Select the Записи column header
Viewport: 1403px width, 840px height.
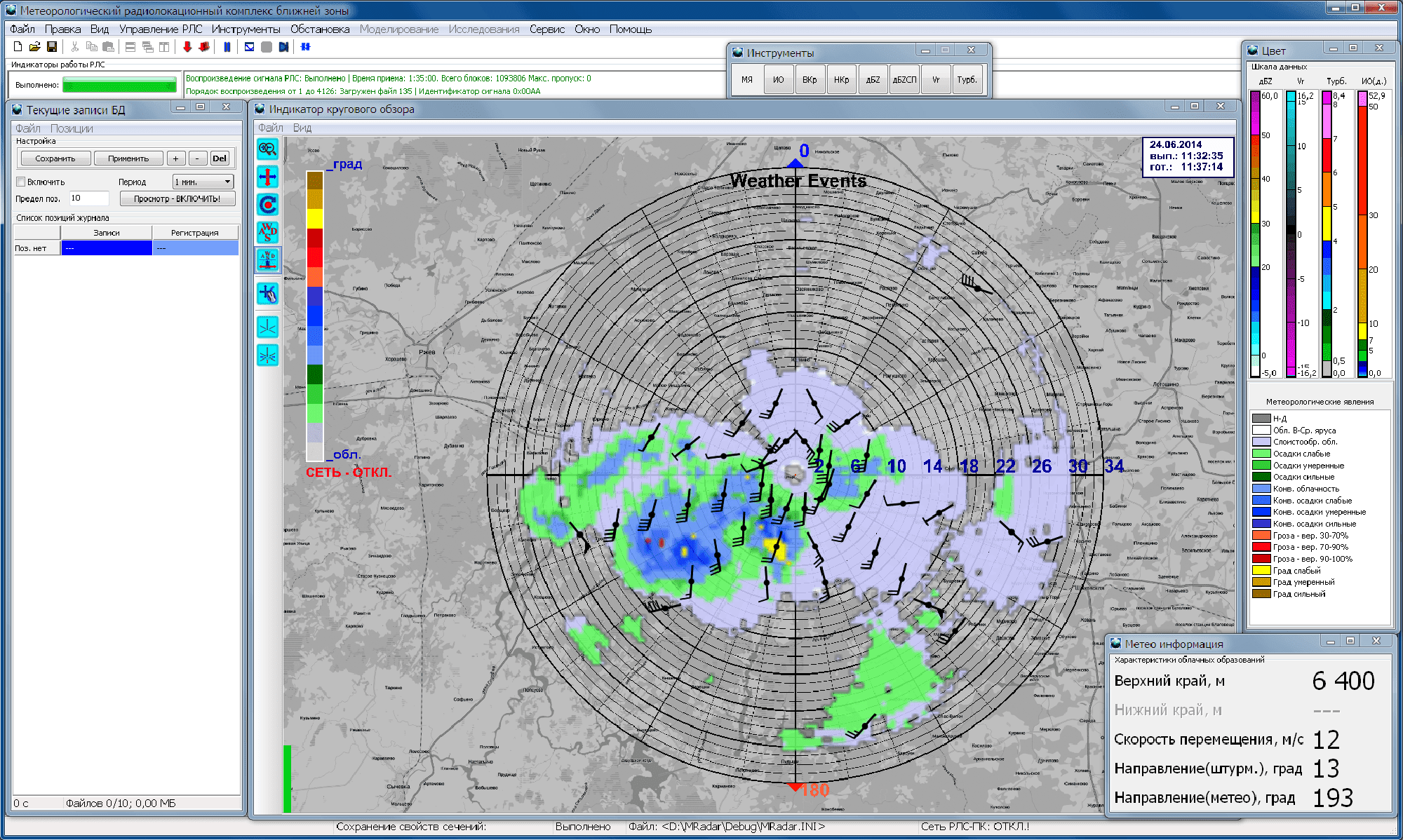pos(107,232)
